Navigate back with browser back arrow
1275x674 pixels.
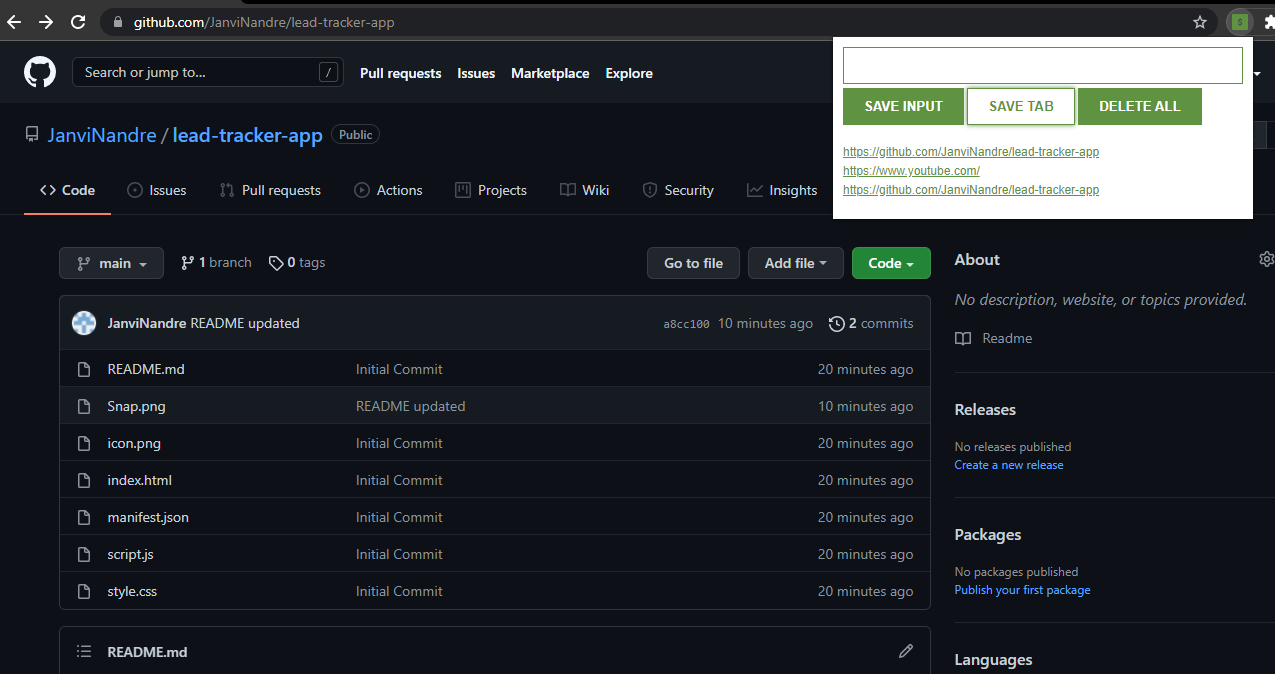(x=13, y=21)
